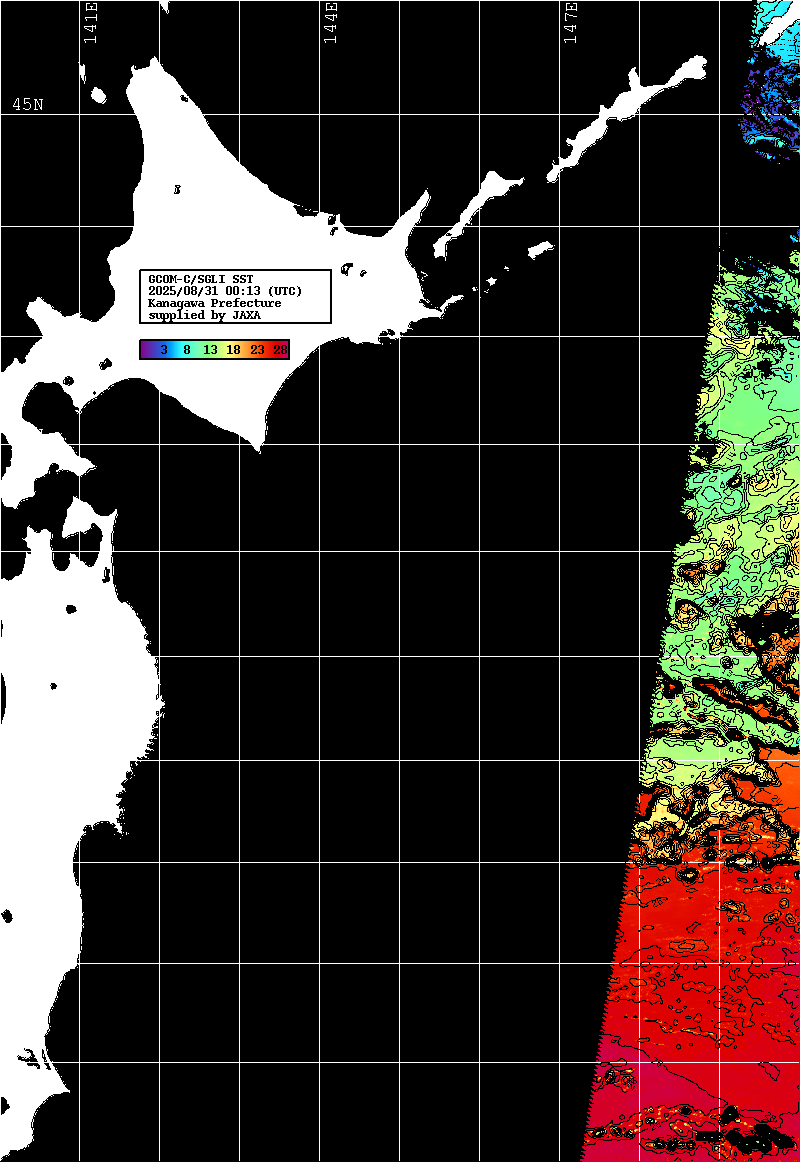Select the 2025/08/31 00:13 (UTC) timestamp

click(225, 291)
